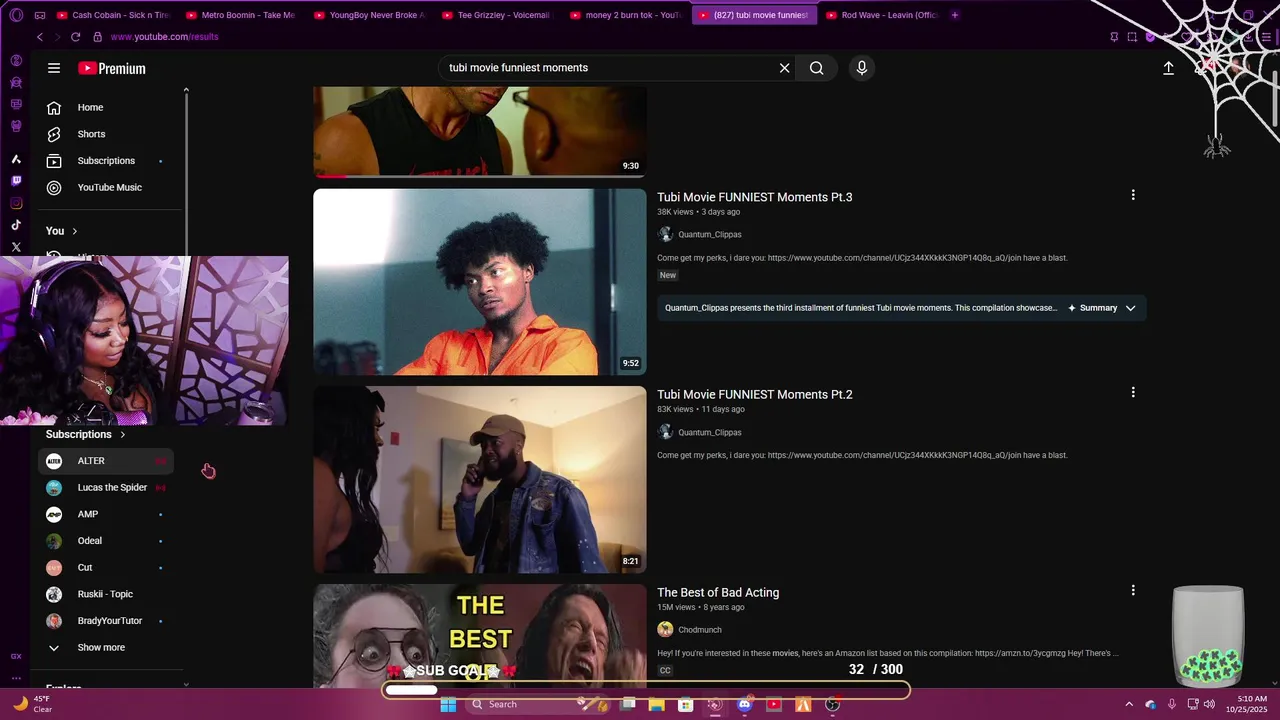Show hidden system tray icons
Screen dimensions: 1280x720
1129,704
